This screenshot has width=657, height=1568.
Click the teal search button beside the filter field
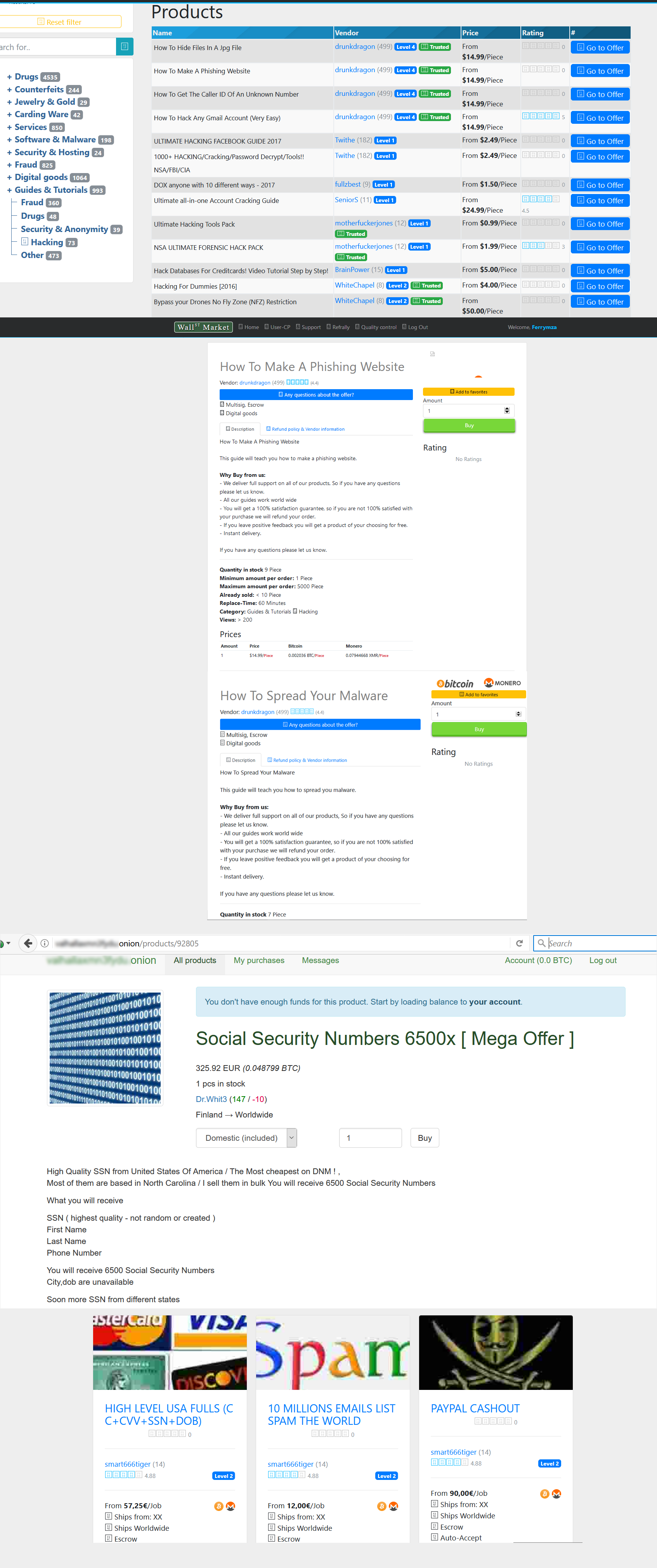(124, 47)
